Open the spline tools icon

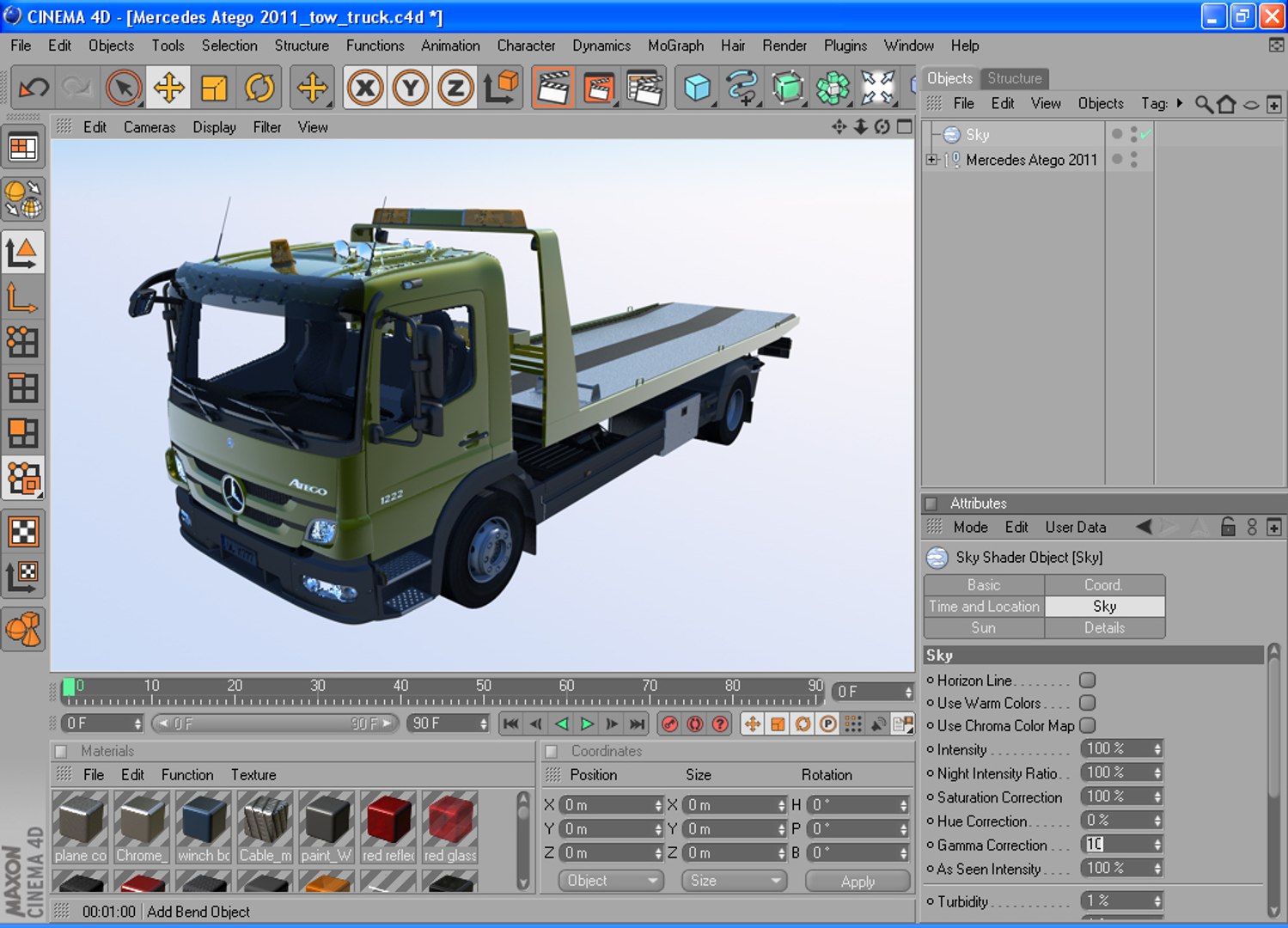(x=742, y=88)
